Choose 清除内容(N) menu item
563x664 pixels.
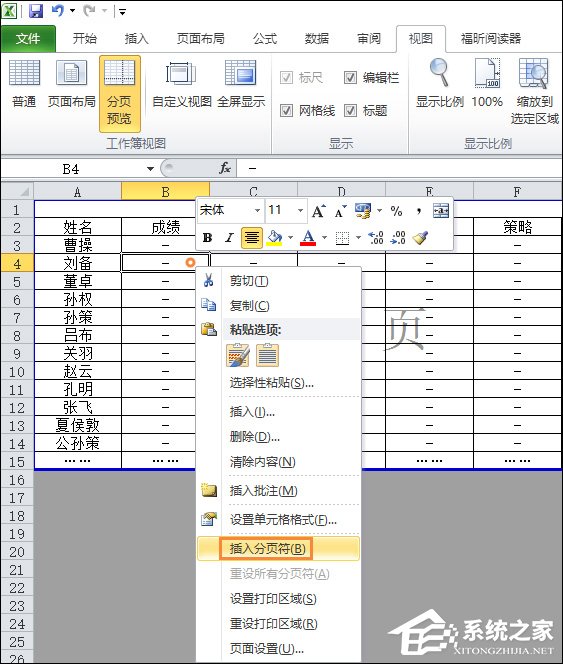click(x=278, y=462)
